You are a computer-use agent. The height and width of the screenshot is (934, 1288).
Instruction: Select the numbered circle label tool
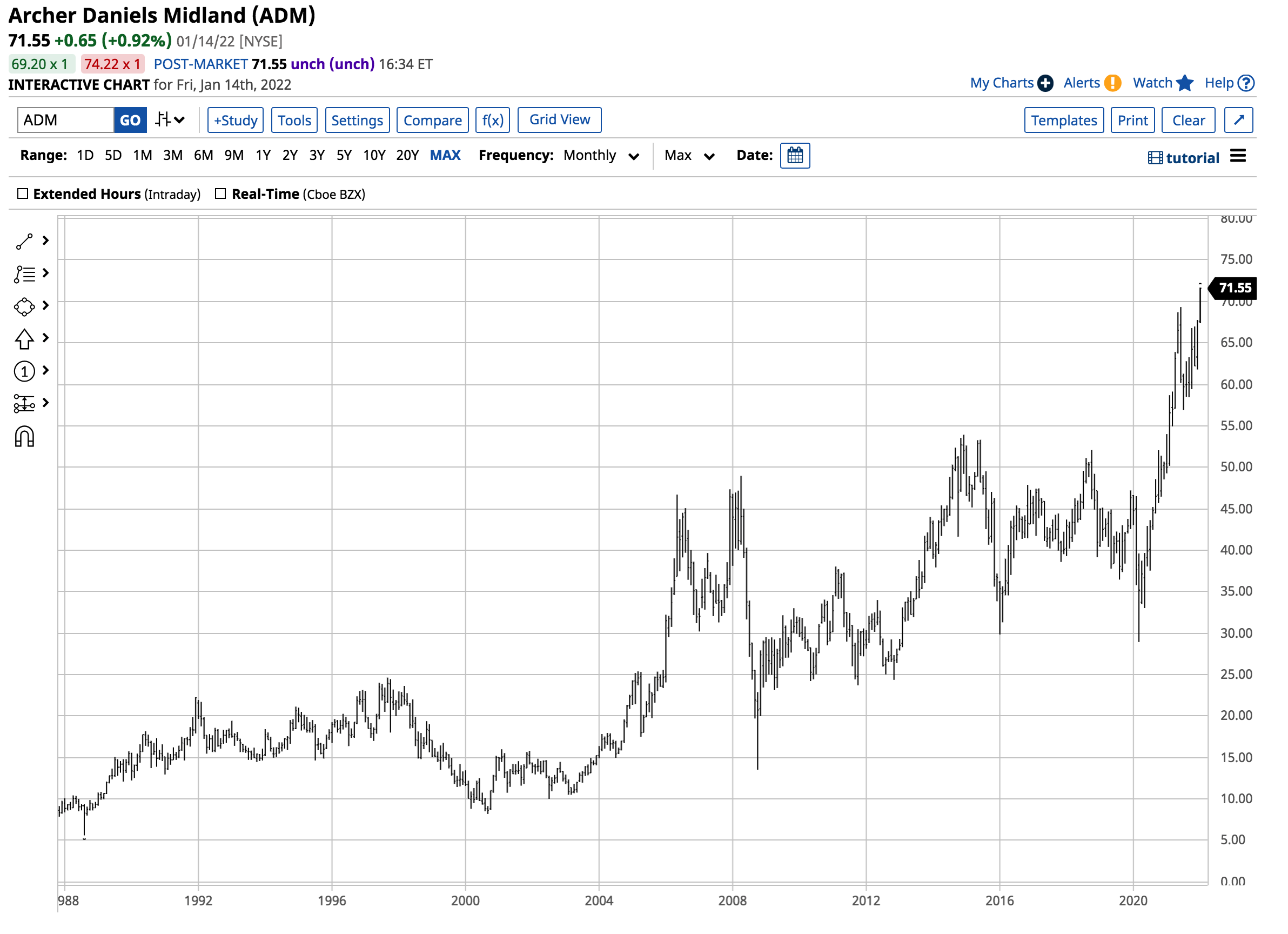[x=24, y=372]
